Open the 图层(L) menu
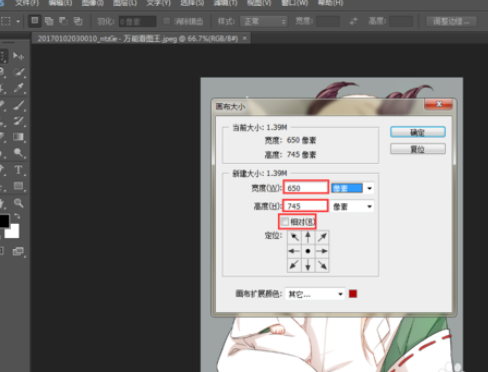The width and height of the screenshot is (488, 372). click(x=125, y=3)
